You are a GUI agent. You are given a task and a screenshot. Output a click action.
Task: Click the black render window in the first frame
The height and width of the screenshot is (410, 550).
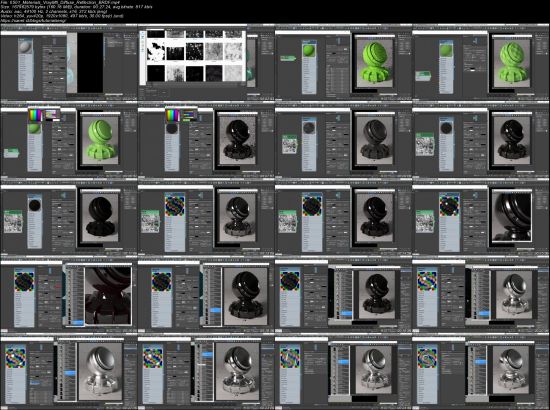point(90,62)
